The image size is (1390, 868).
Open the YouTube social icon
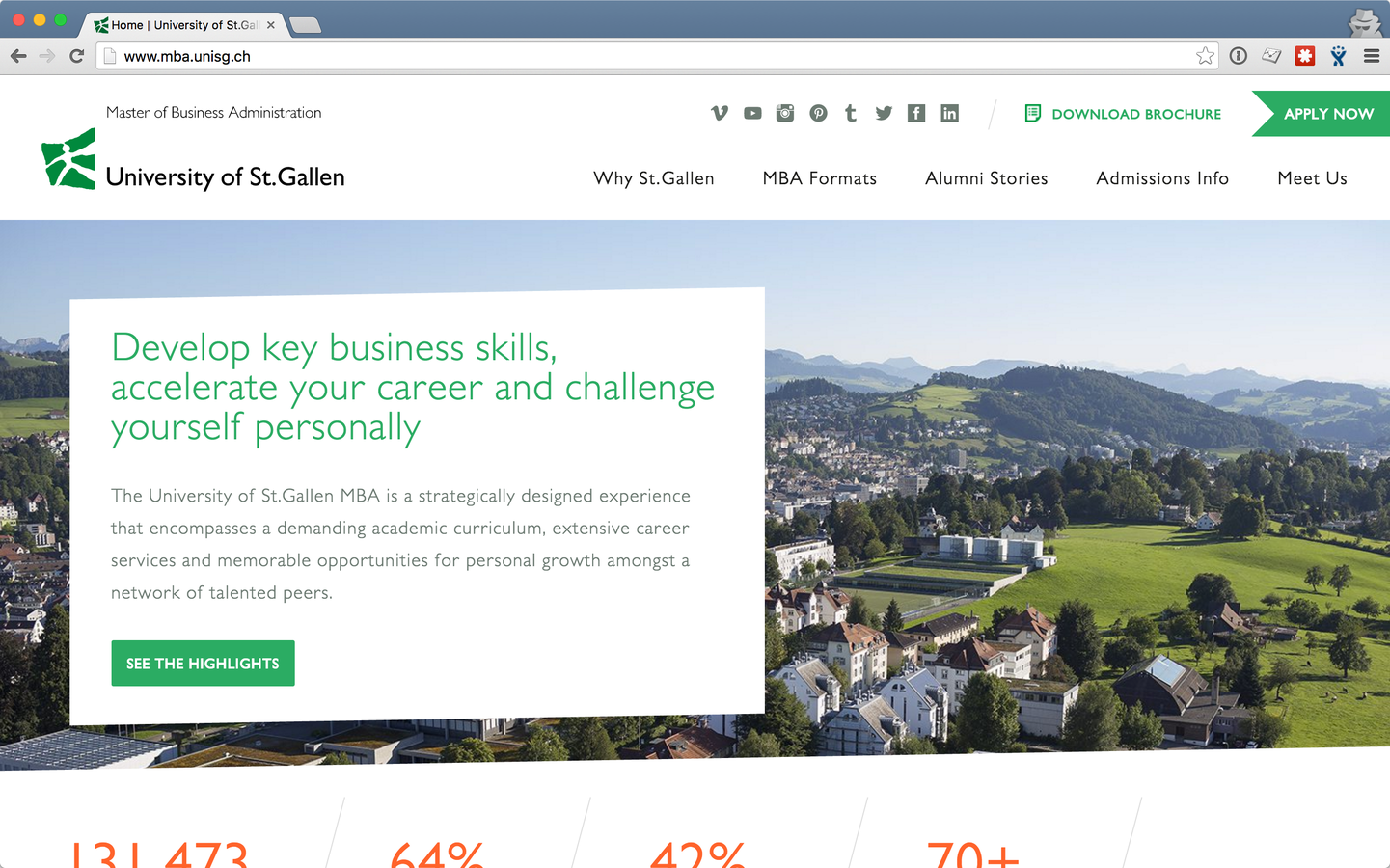pyautogui.click(x=752, y=113)
